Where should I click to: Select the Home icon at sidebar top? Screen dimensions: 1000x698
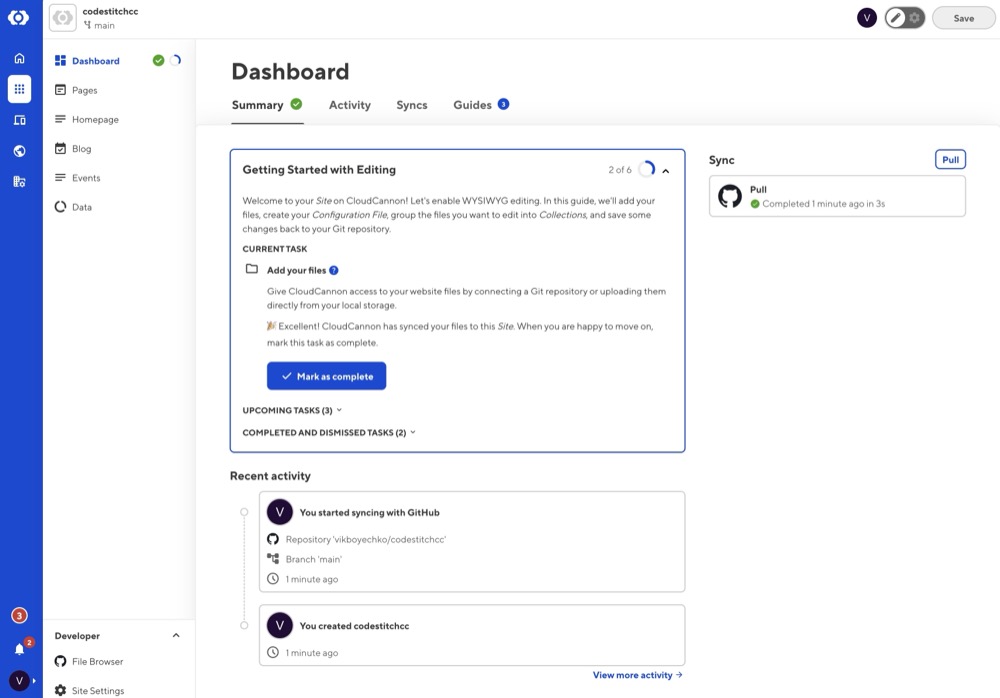click(19, 58)
